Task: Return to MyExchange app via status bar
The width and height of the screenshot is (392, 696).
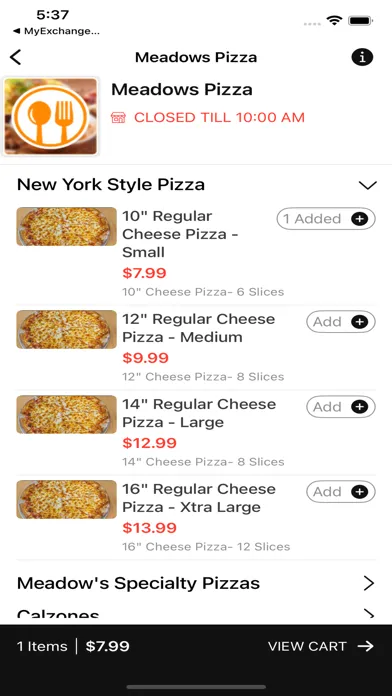Action: [56, 31]
